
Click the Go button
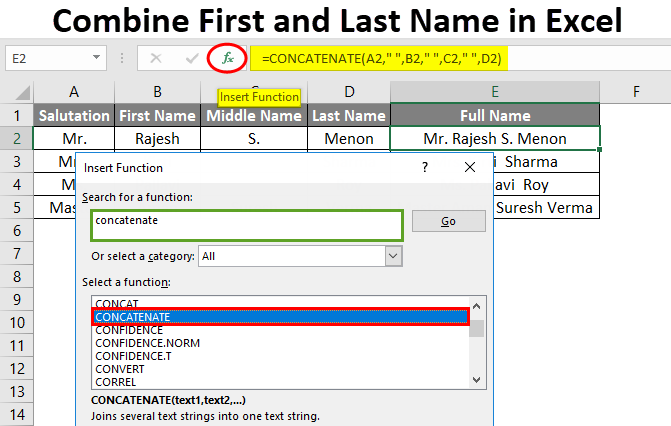point(448,221)
